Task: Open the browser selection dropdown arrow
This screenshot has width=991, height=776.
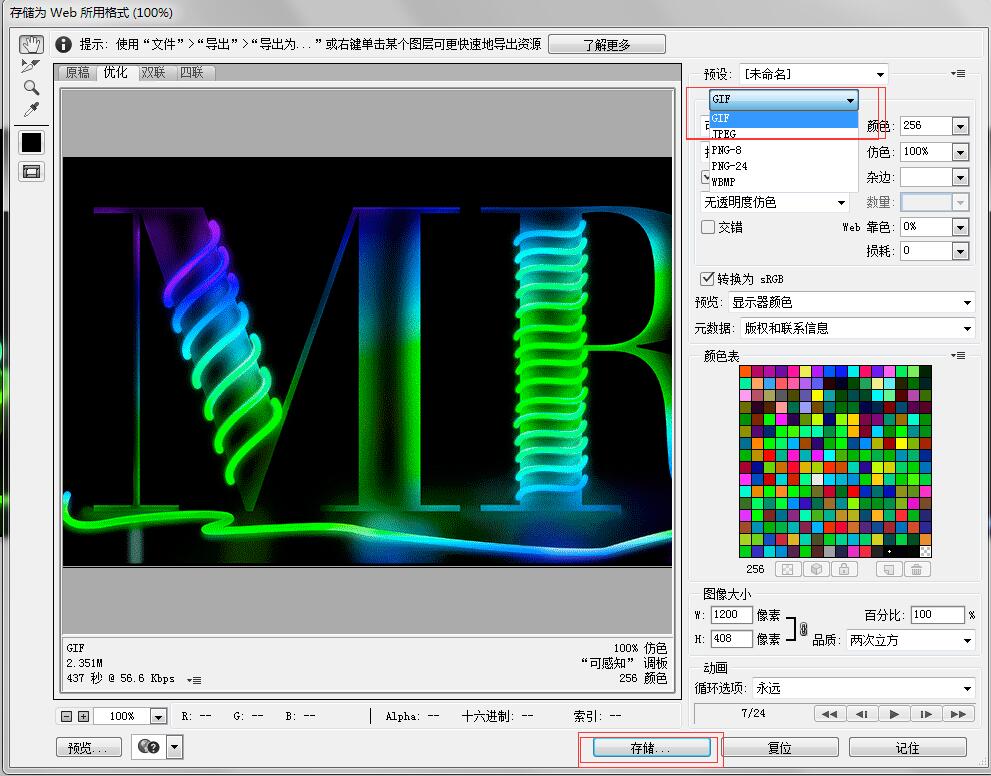Action: (174, 747)
